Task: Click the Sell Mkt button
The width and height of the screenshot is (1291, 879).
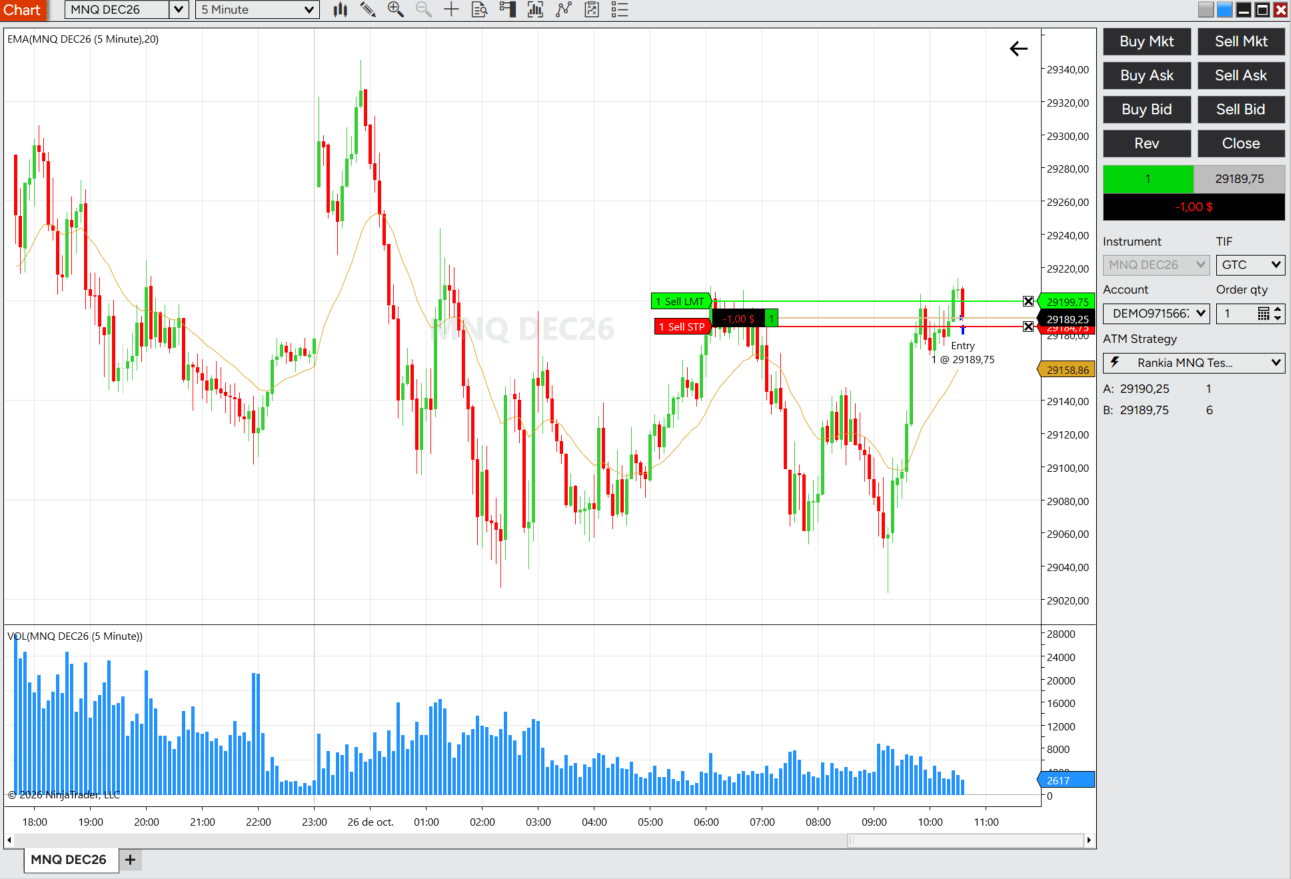Action: pos(1241,41)
